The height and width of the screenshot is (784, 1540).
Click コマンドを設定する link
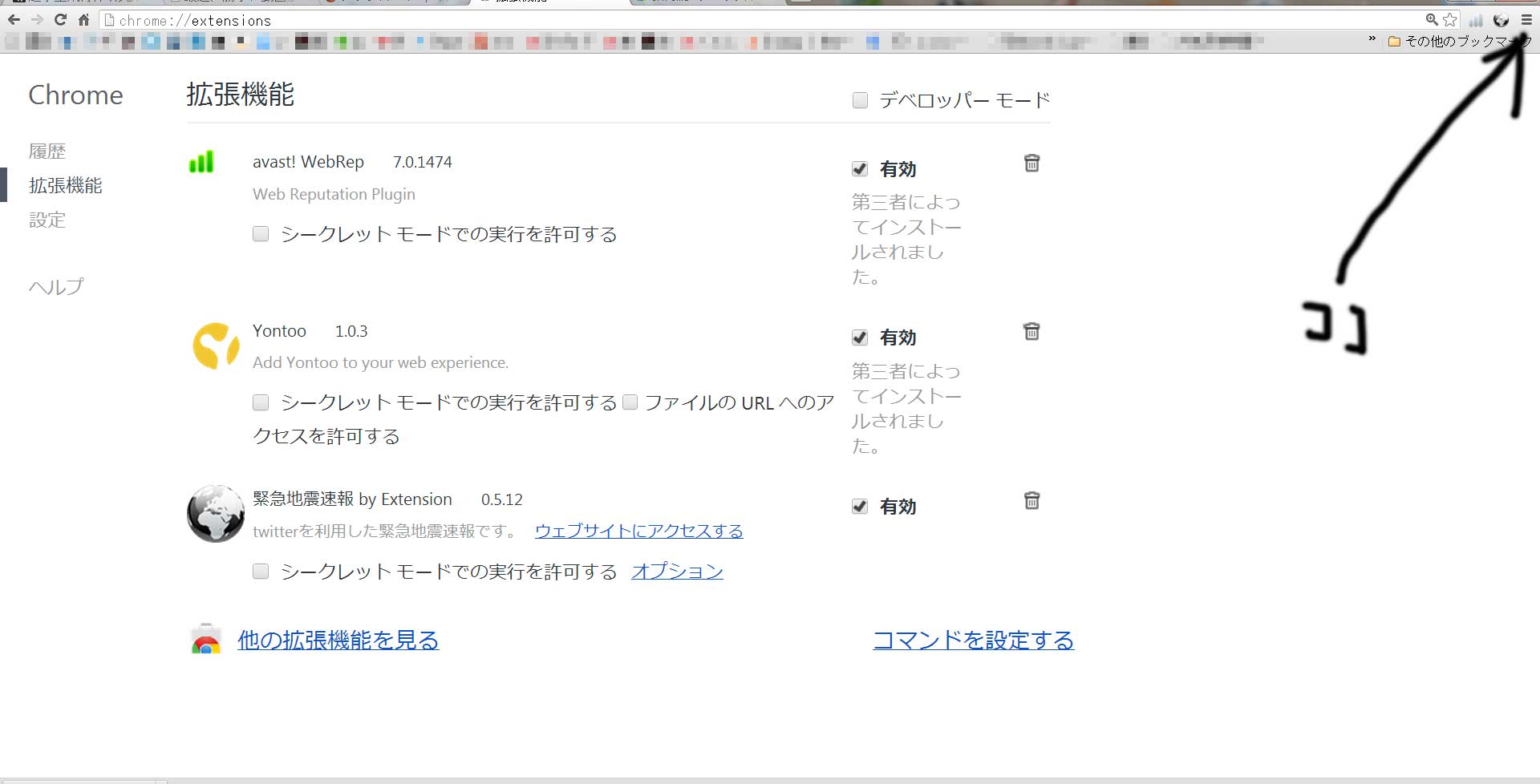coord(973,640)
